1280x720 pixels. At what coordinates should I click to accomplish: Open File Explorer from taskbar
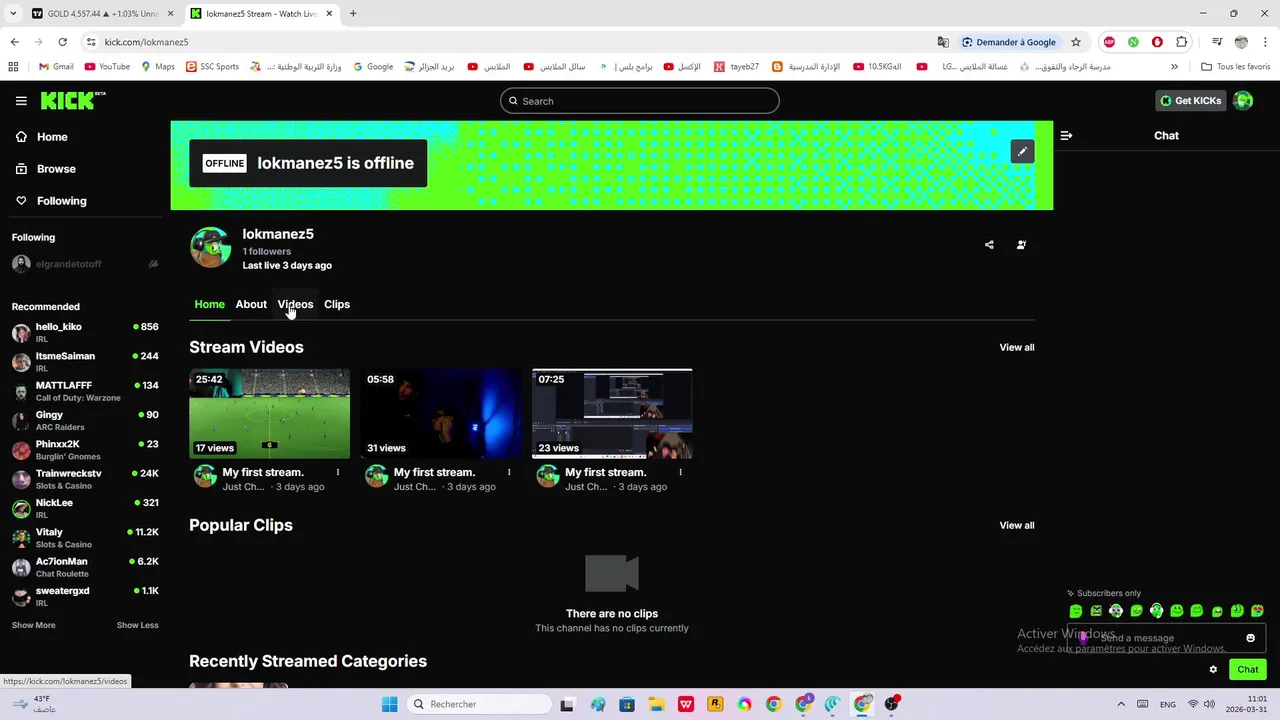pos(656,704)
